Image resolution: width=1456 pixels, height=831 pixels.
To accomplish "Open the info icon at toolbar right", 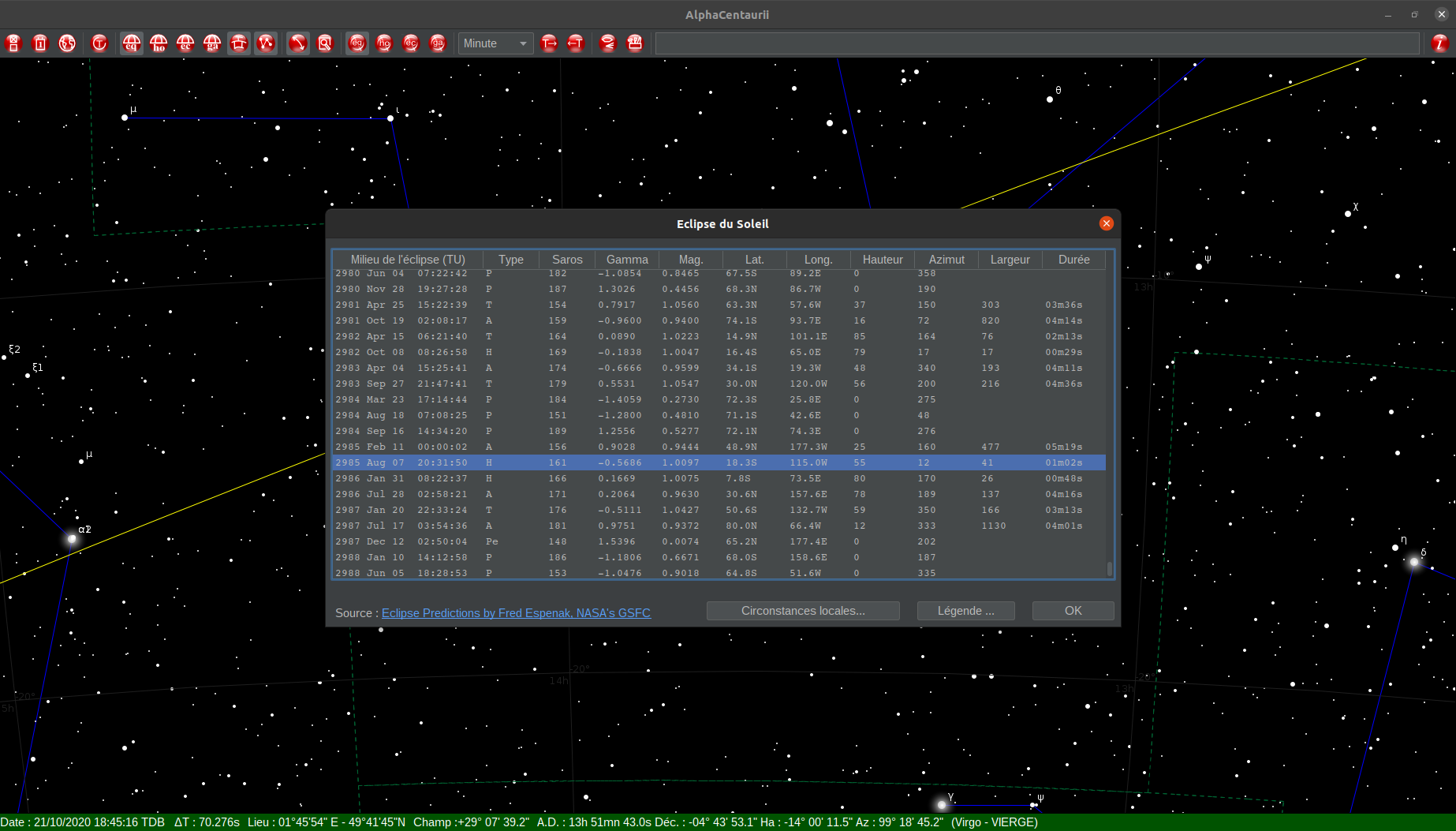I will point(1440,43).
